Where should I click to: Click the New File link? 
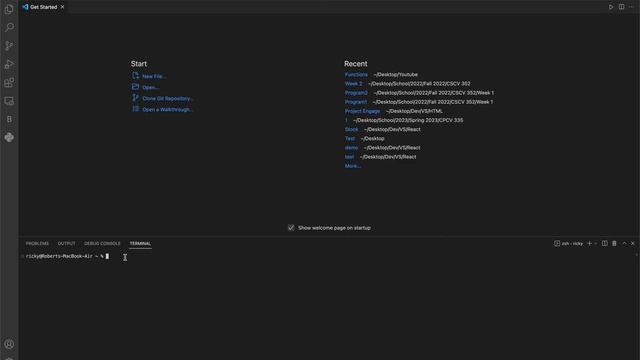[x=154, y=76]
